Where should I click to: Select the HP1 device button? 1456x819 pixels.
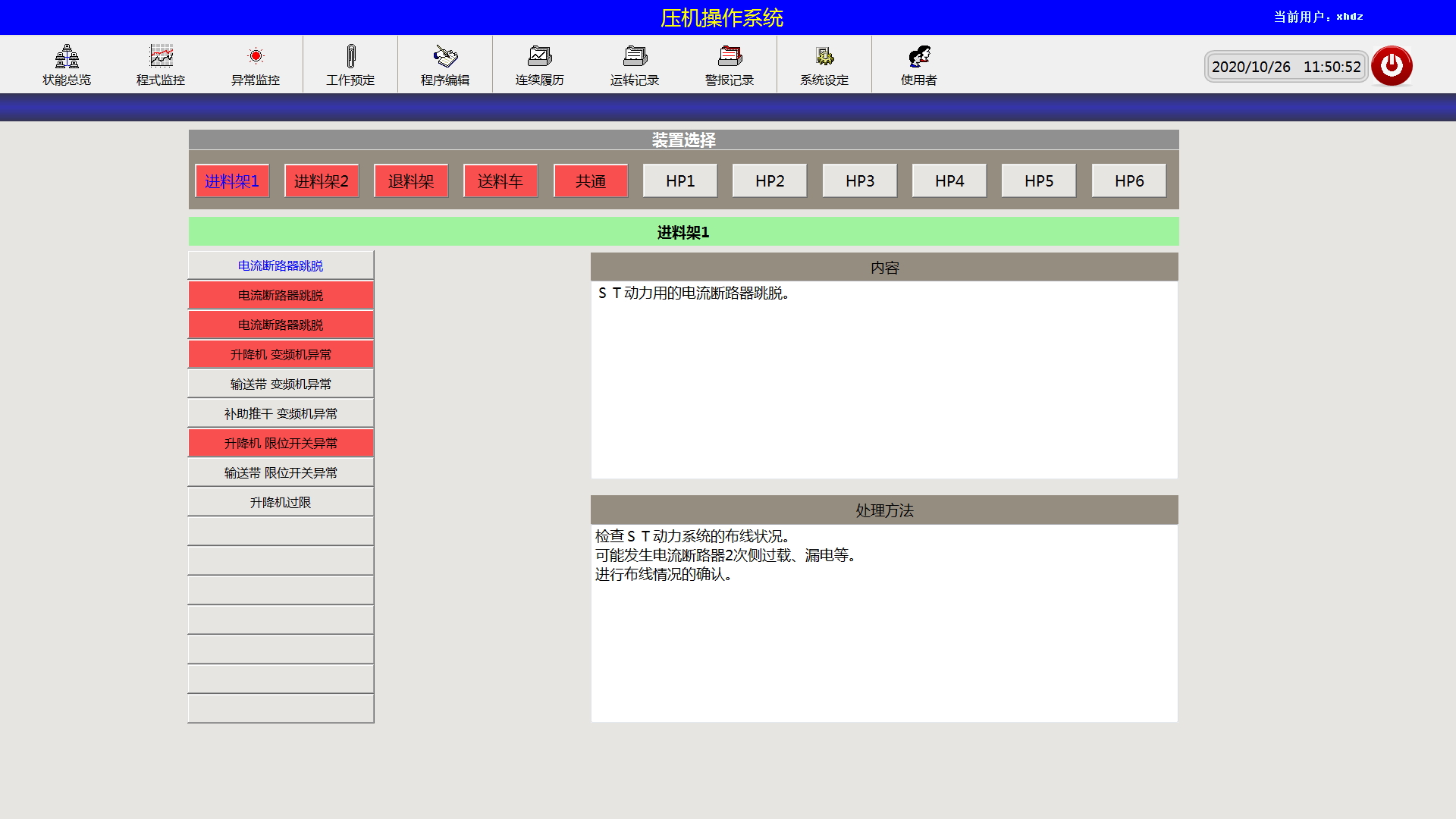680,181
